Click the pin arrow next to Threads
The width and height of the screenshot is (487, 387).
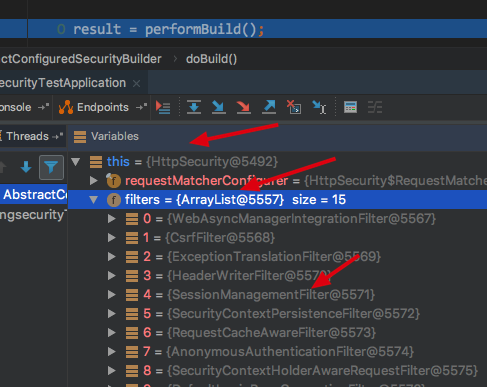[57, 136]
